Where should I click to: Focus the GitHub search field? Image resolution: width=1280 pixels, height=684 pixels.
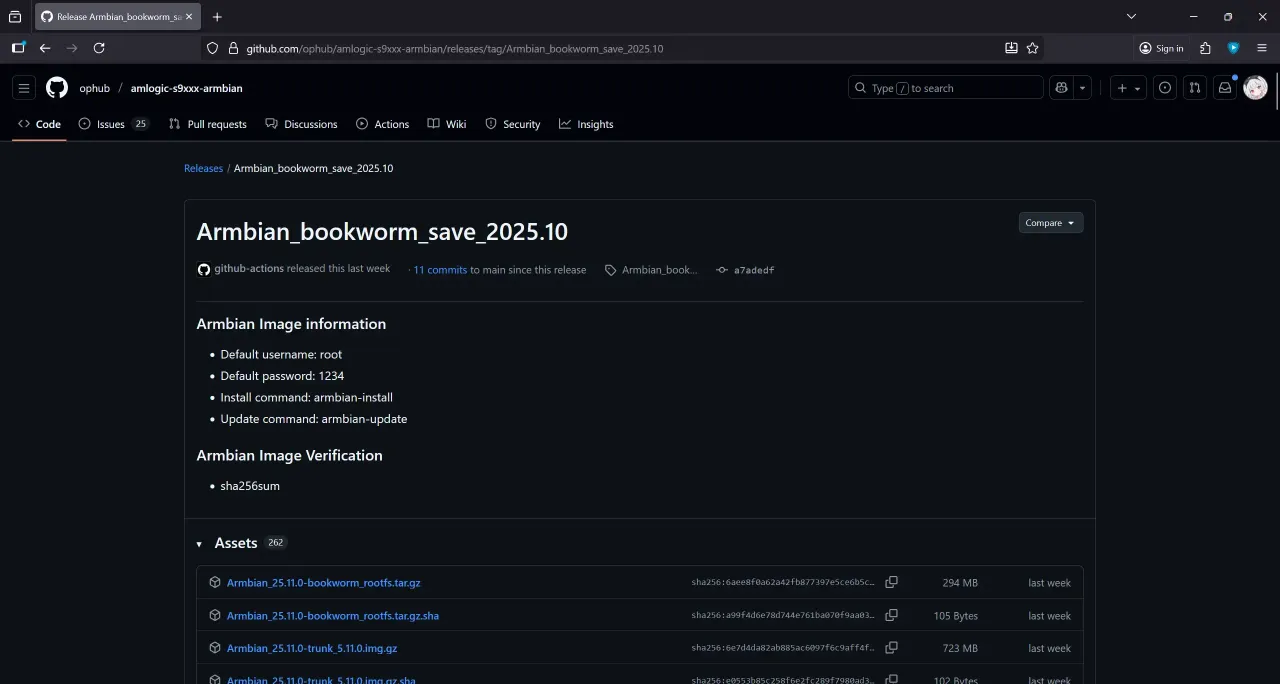tap(946, 88)
